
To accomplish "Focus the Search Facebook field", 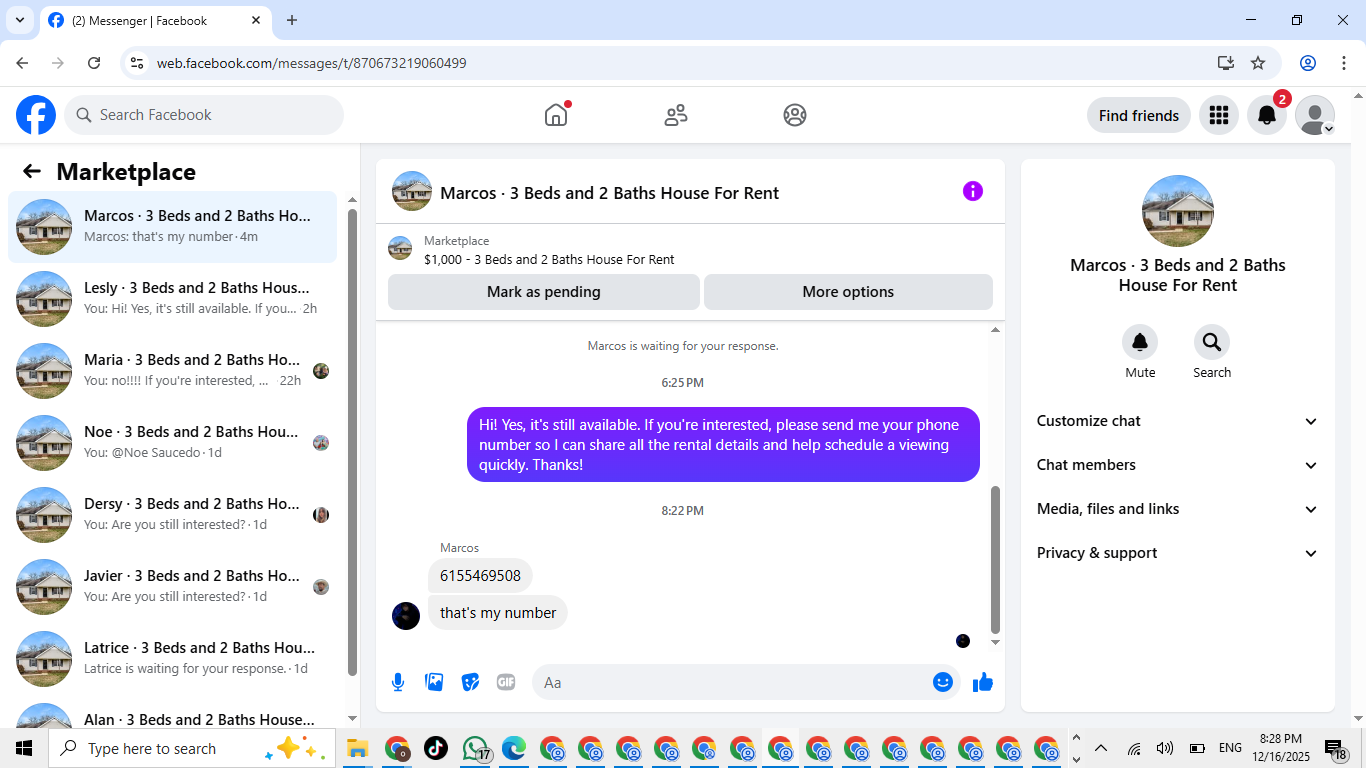I will (204, 115).
